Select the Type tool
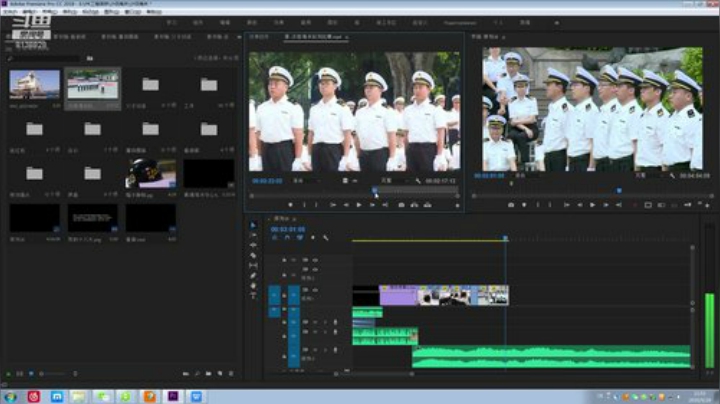This screenshot has height=404, width=720. tap(253, 296)
